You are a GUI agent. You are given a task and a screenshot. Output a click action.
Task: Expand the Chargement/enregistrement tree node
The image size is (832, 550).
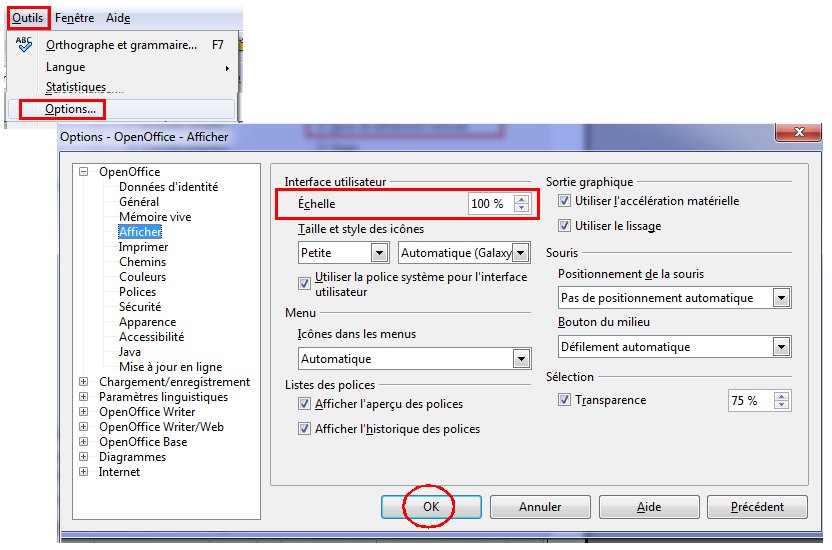tap(84, 382)
